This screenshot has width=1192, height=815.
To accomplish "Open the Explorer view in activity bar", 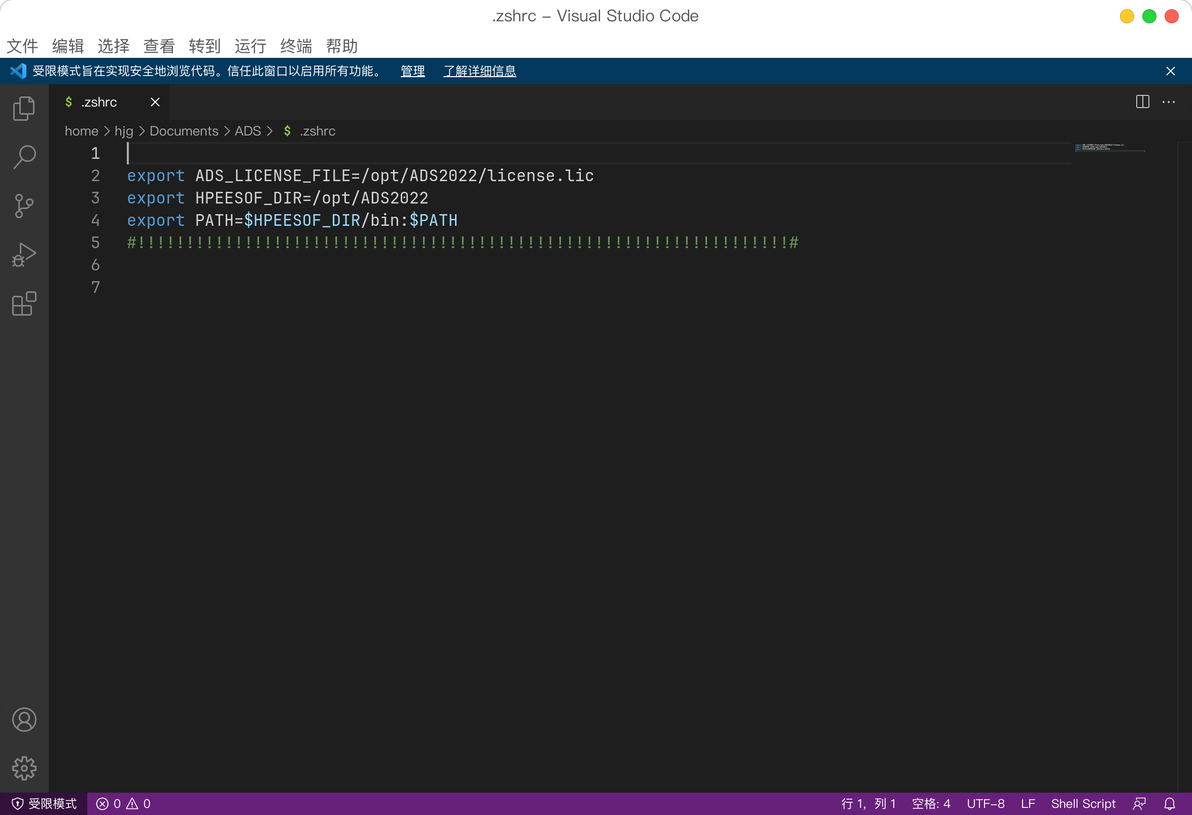I will pyautogui.click(x=24, y=108).
